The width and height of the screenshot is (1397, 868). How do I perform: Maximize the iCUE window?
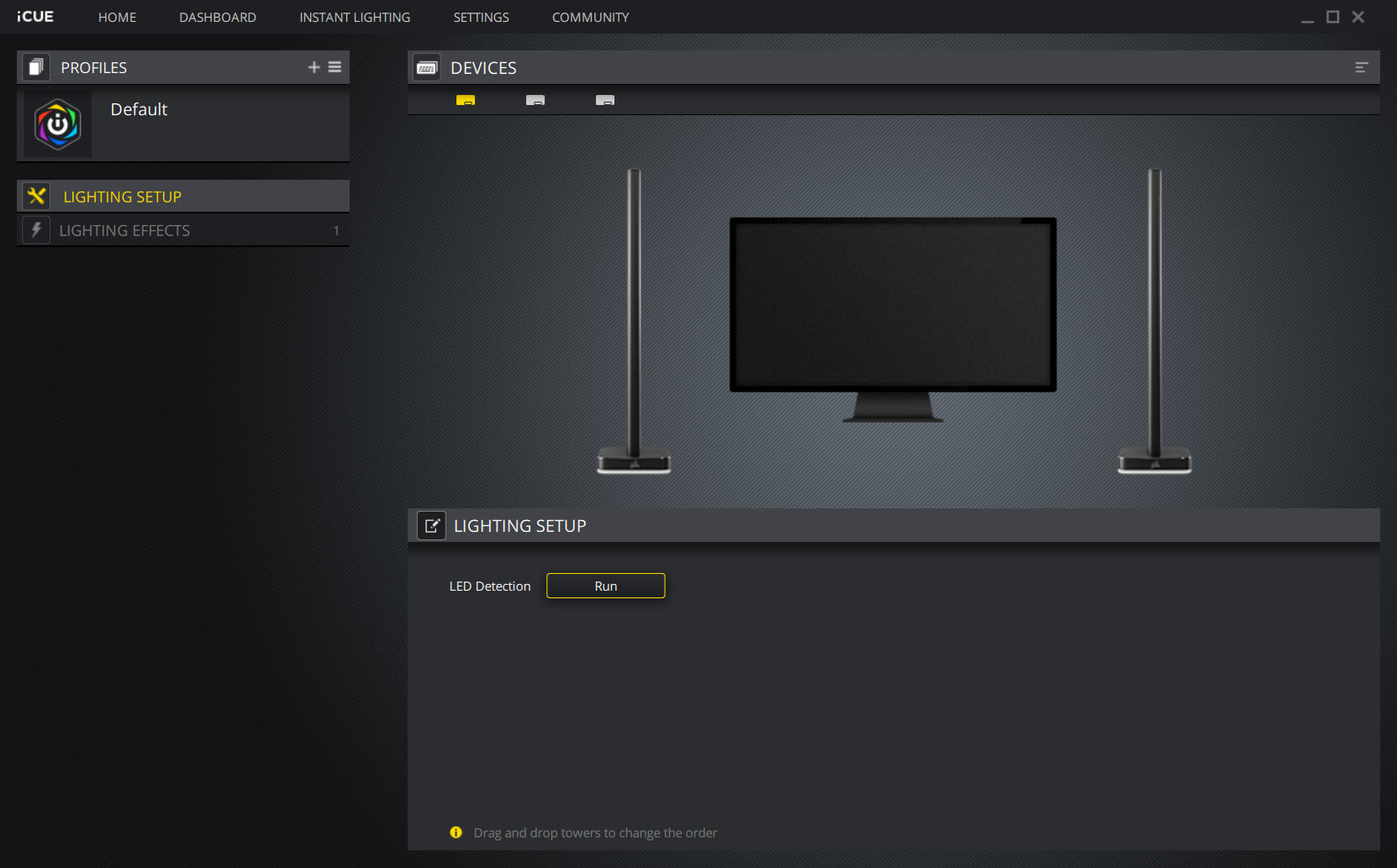point(1332,17)
